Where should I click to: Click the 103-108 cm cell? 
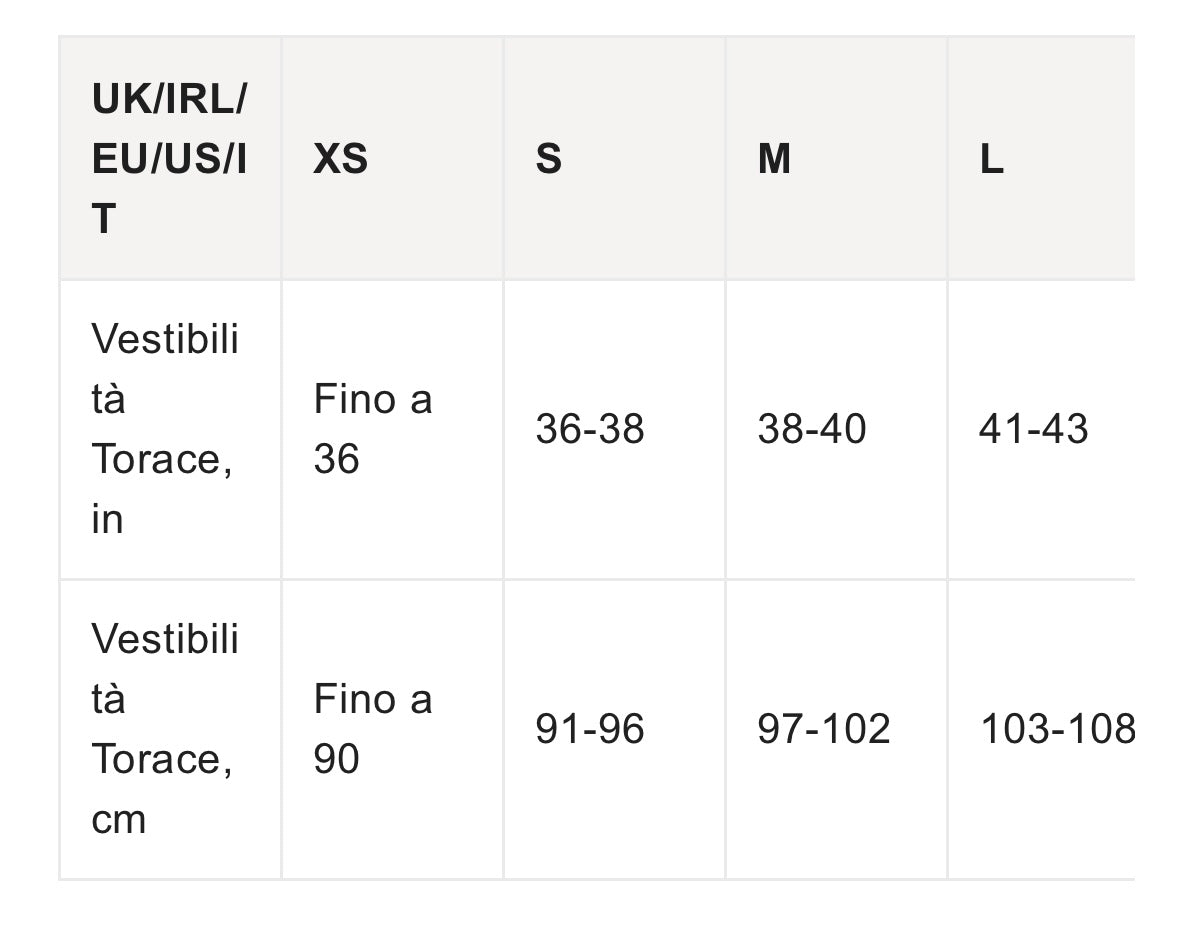[x=1042, y=729]
